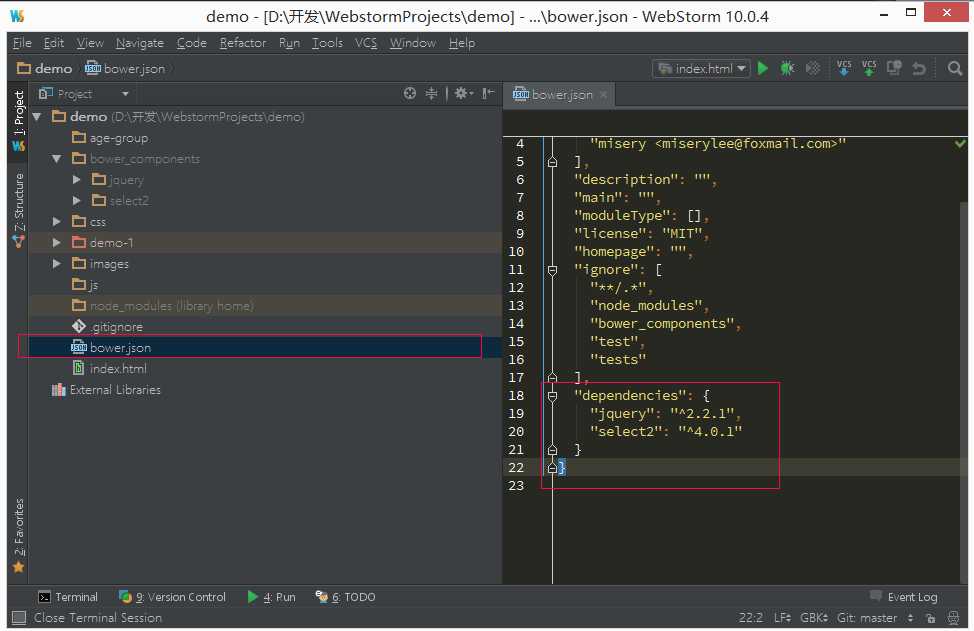Open Version Control tool window
The image size is (974, 631).
coord(173,597)
